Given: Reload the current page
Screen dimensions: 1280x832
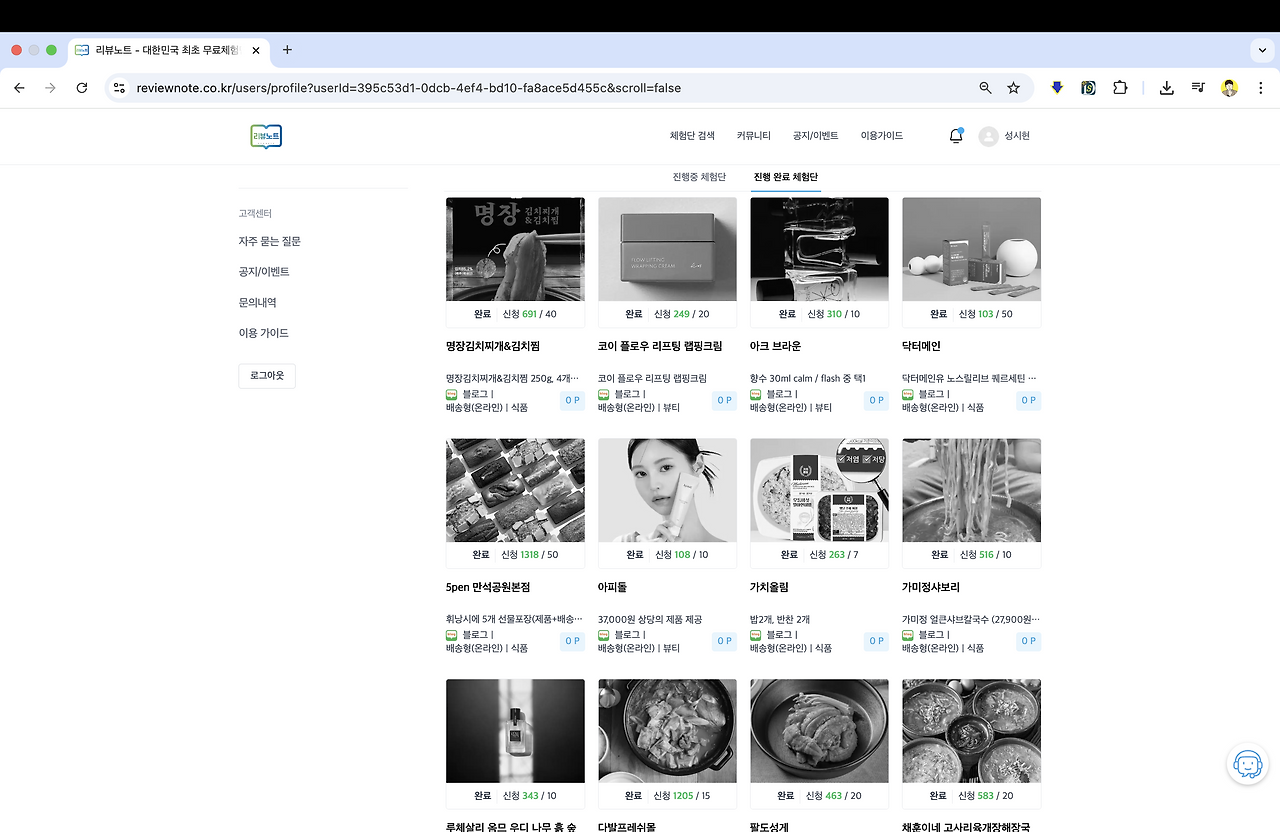Looking at the screenshot, I should pyautogui.click(x=82, y=88).
